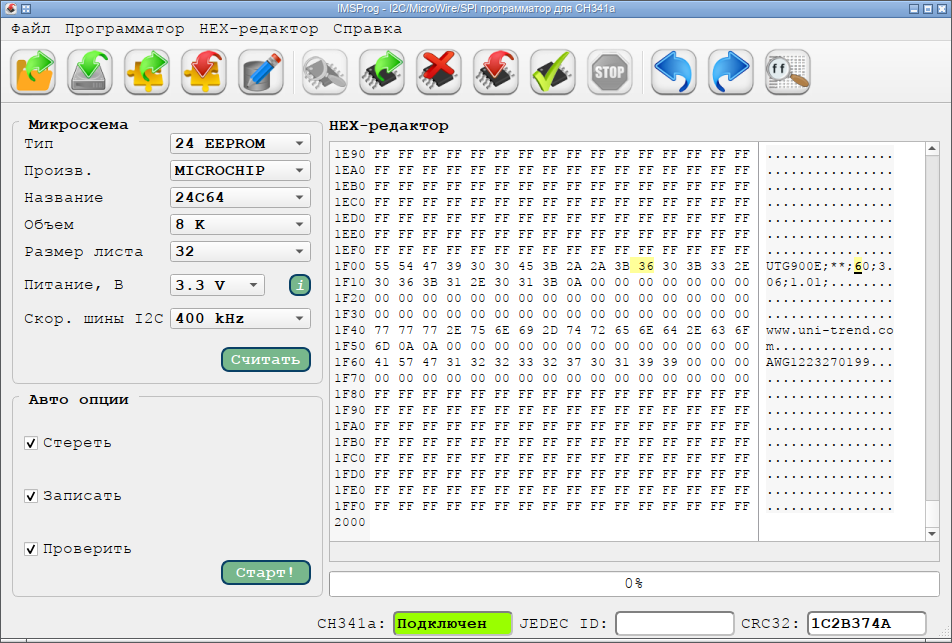Click address 1F60 in hex editor

point(350,362)
